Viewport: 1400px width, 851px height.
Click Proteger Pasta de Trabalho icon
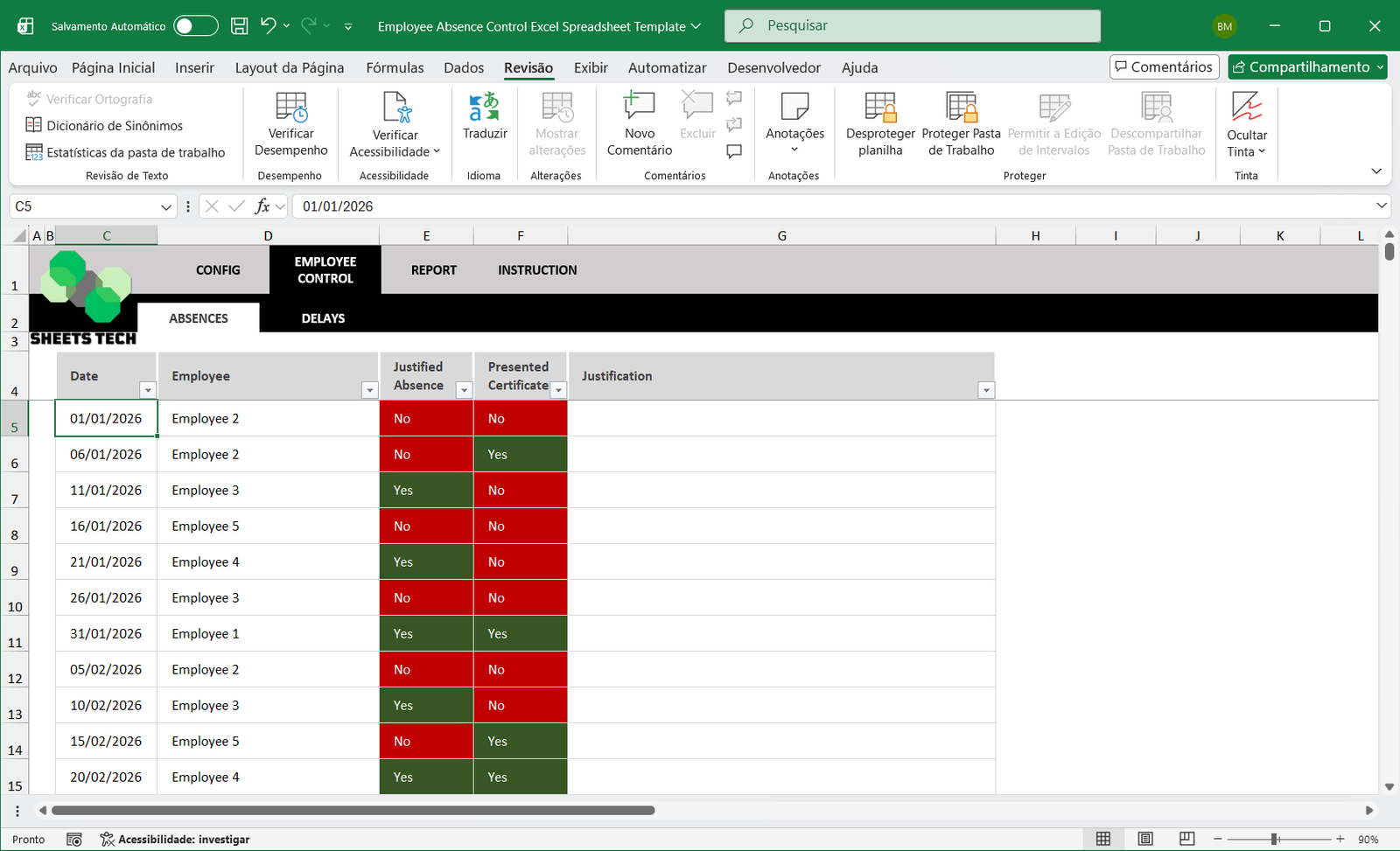click(x=961, y=108)
